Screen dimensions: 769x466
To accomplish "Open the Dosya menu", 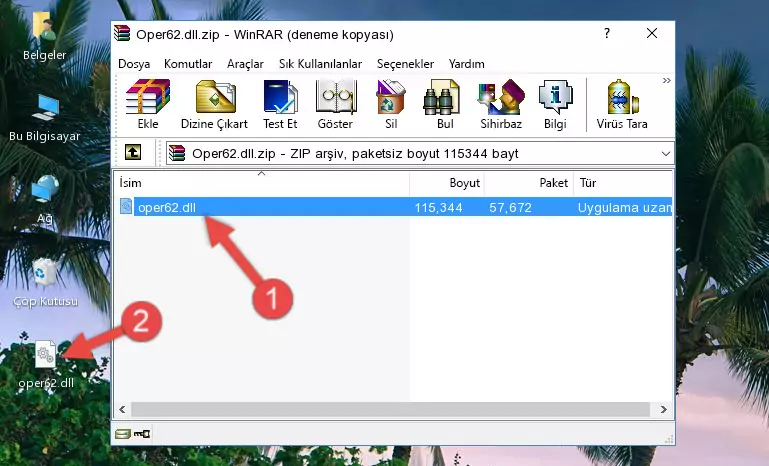I will pos(134,64).
